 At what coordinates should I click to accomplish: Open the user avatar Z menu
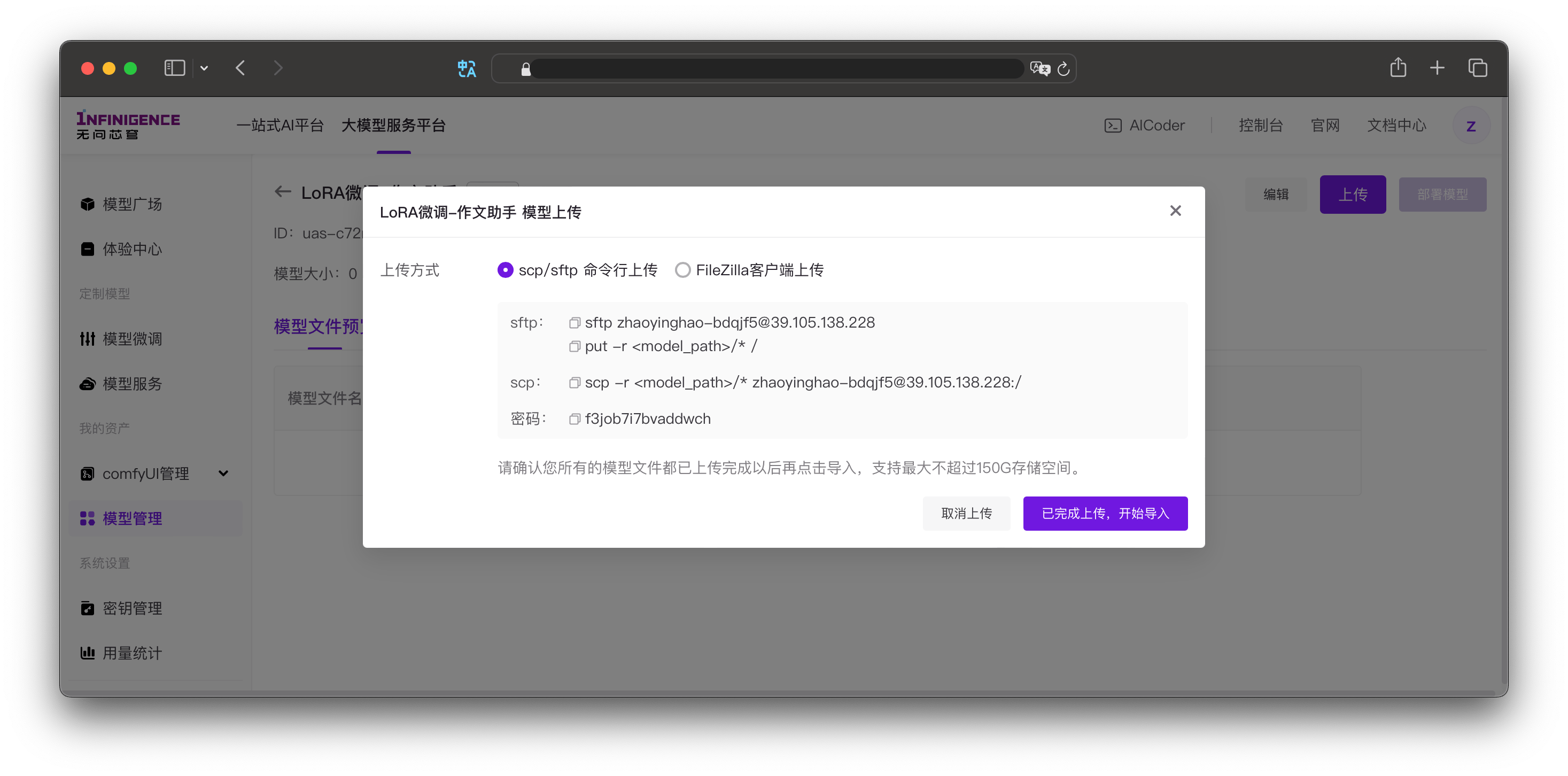click(1471, 126)
